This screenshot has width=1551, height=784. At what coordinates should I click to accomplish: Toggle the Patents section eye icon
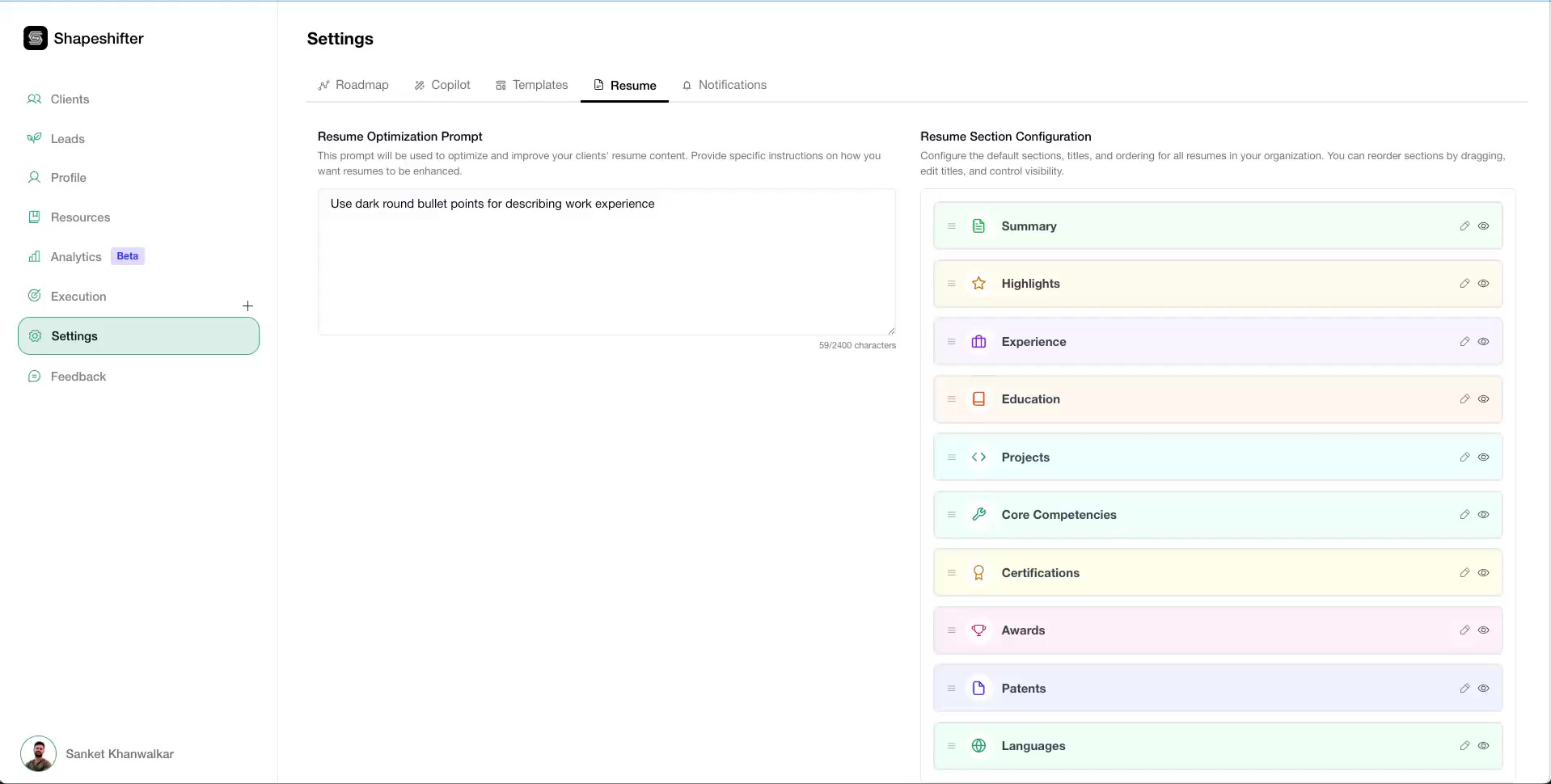pyautogui.click(x=1484, y=688)
